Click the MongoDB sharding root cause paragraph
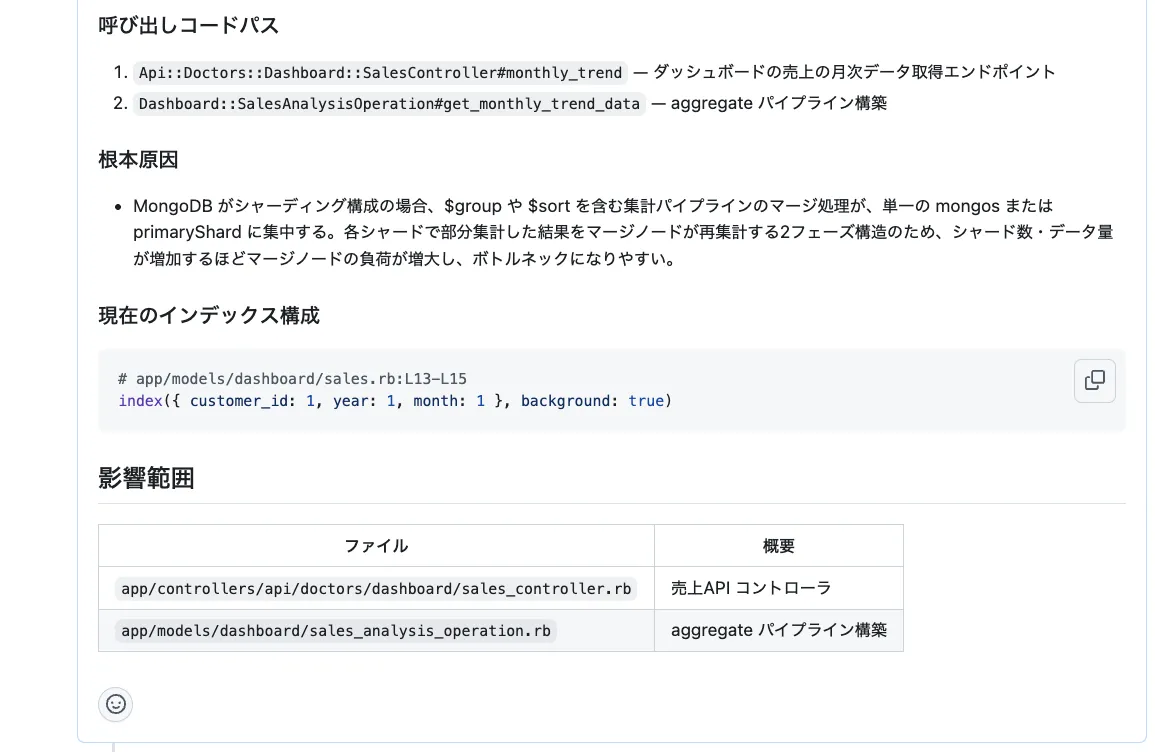The image size is (1155, 752). click(x=623, y=232)
